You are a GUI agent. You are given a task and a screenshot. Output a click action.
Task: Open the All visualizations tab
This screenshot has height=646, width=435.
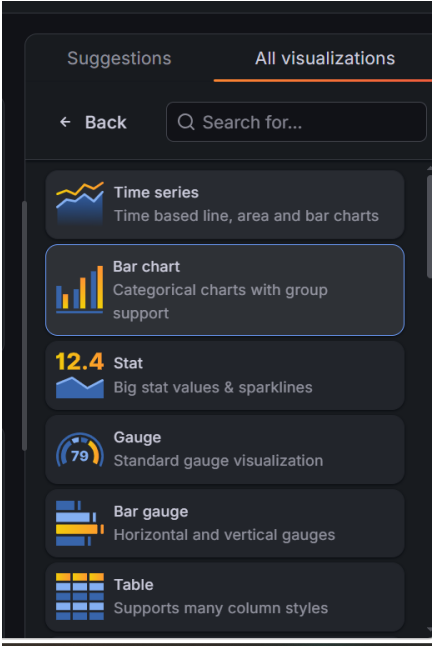pos(325,58)
